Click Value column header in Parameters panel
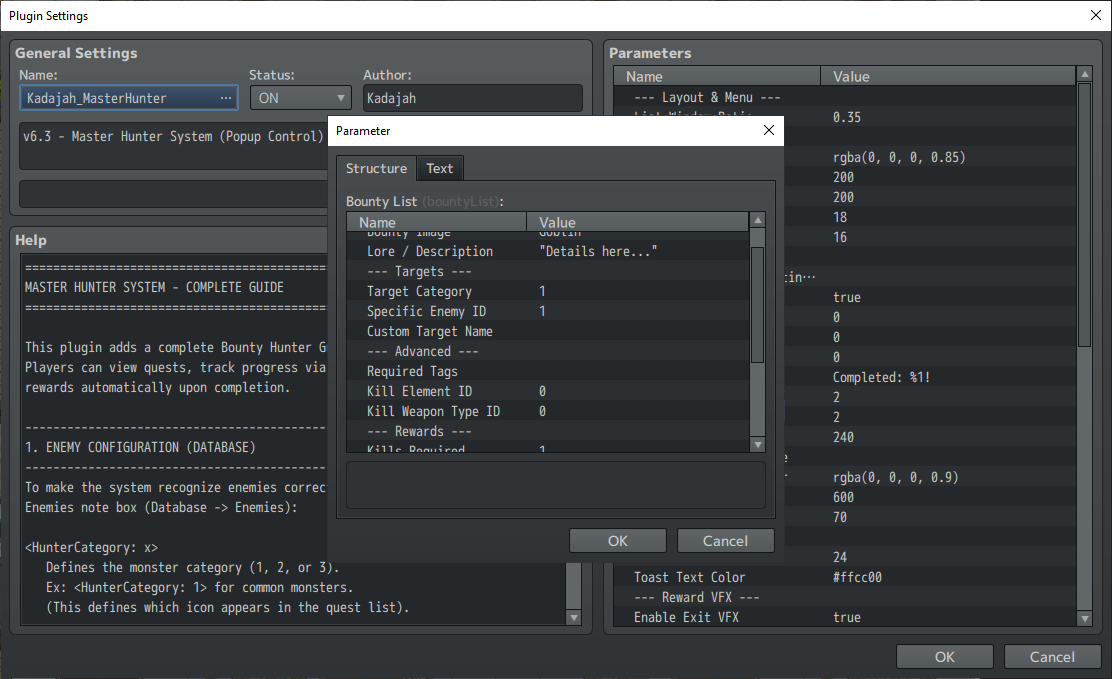Viewport: 1112px width, 679px height. pos(948,76)
